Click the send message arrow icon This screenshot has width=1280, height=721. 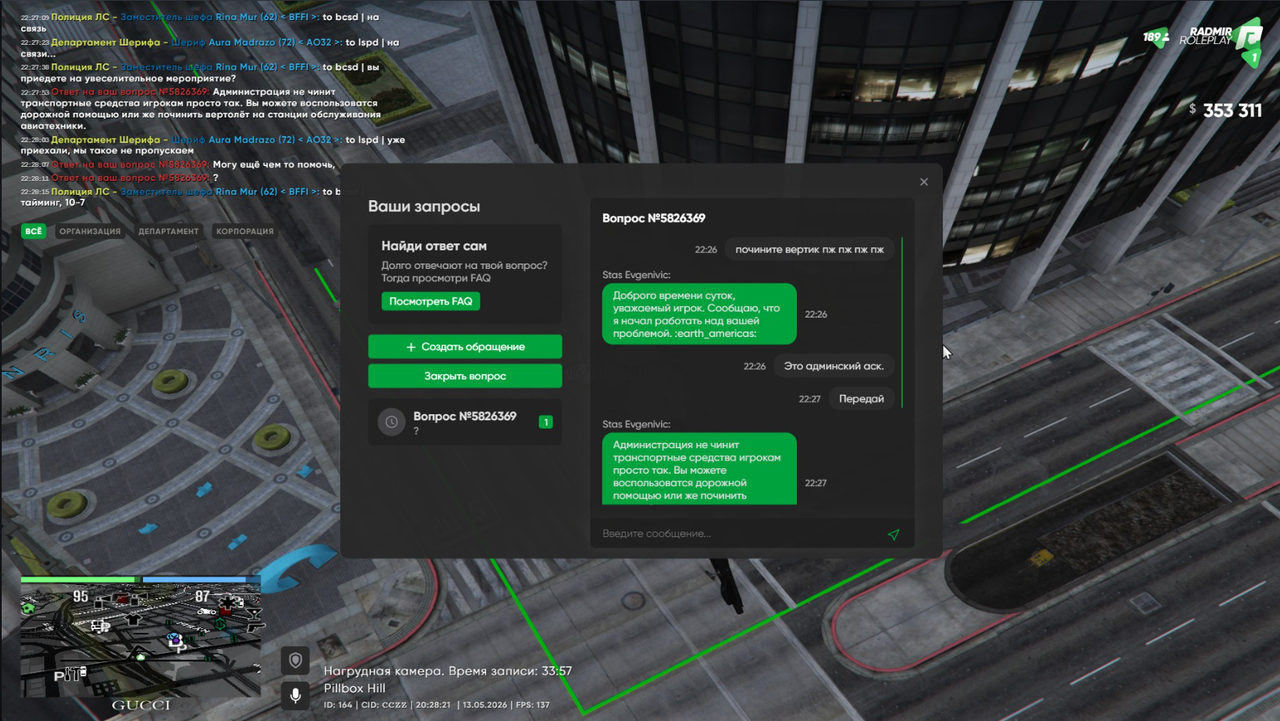pos(893,535)
